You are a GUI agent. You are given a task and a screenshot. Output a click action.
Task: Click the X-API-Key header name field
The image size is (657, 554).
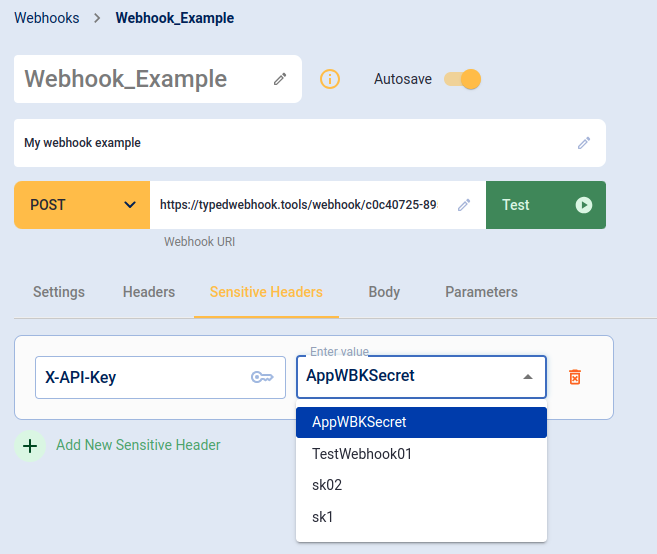[160, 377]
